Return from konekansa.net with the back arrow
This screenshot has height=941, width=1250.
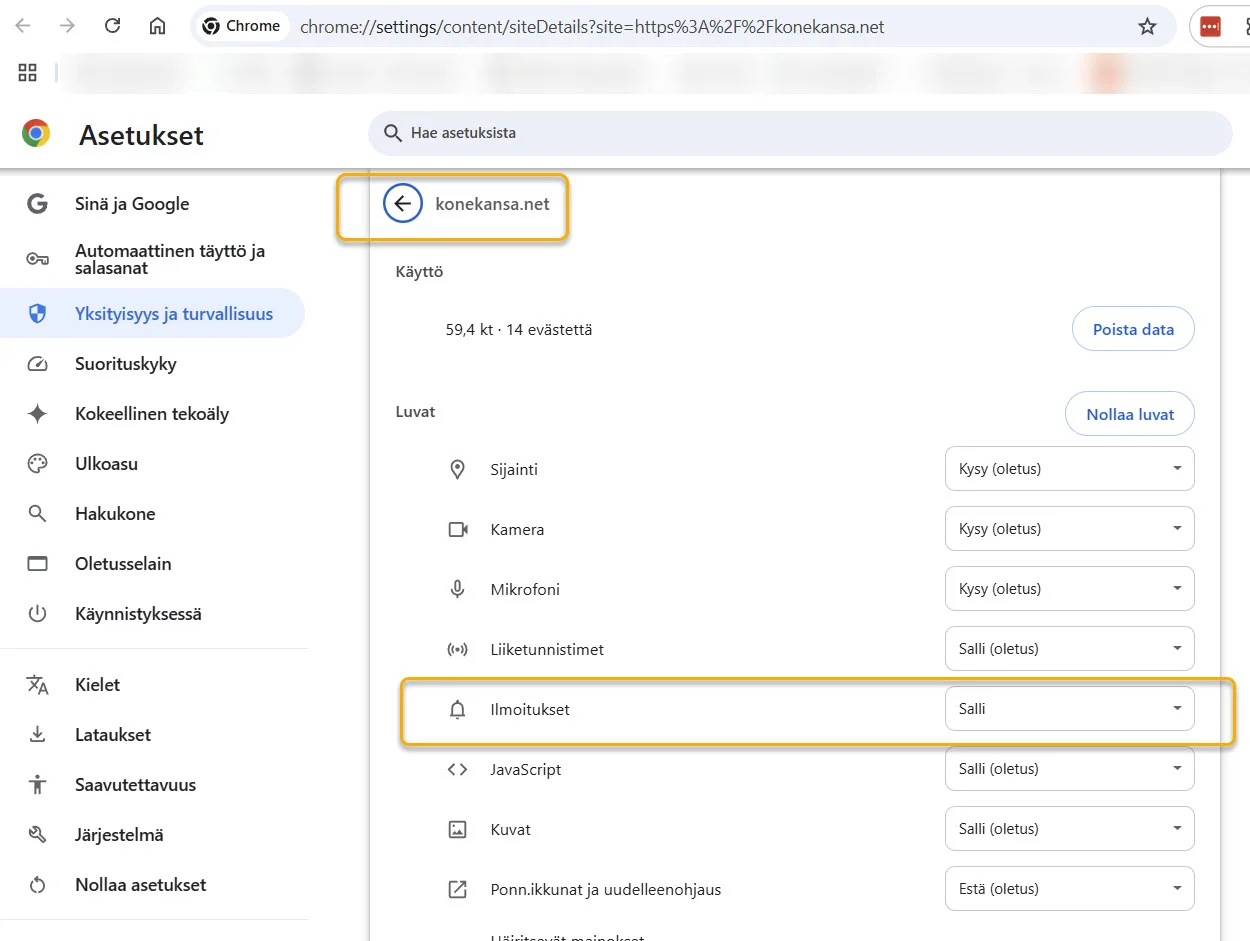[x=403, y=204]
